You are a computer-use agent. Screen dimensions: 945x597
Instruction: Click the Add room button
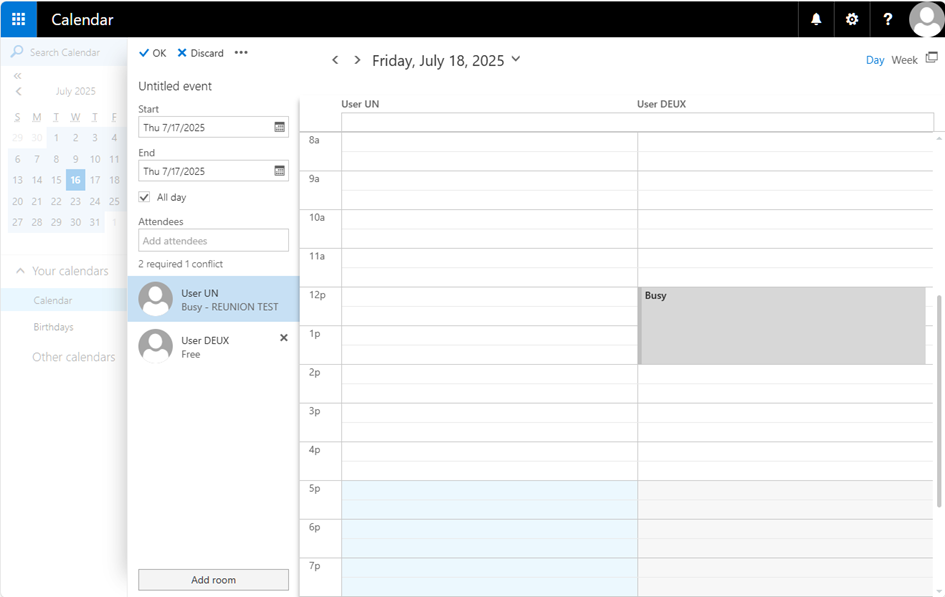pos(213,580)
